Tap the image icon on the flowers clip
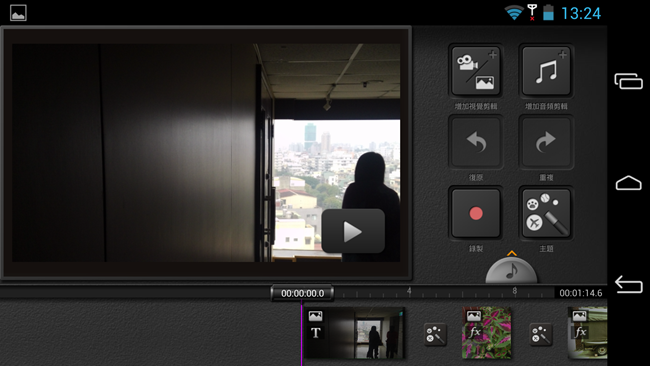 point(474,316)
